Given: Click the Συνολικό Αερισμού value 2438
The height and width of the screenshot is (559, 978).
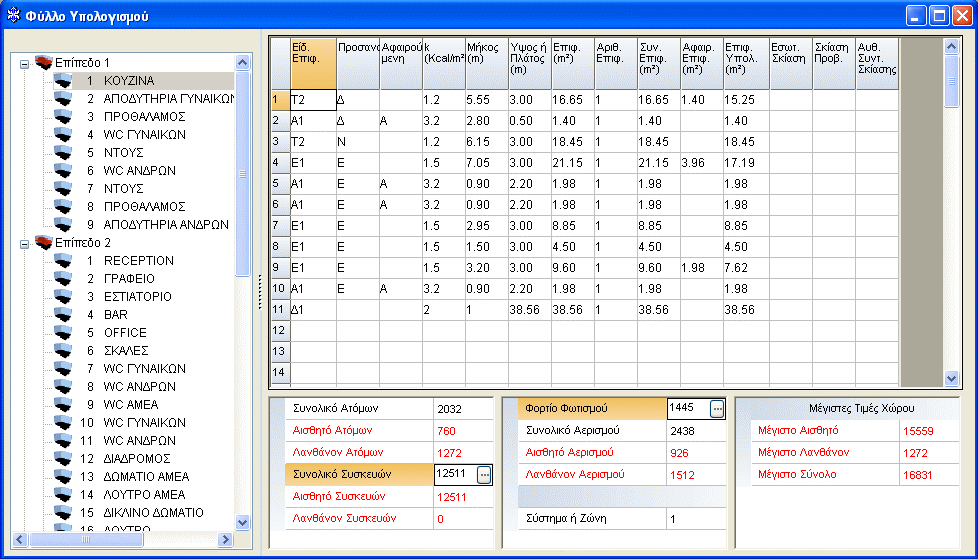Looking at the screenshot, I should coord(696,430).
